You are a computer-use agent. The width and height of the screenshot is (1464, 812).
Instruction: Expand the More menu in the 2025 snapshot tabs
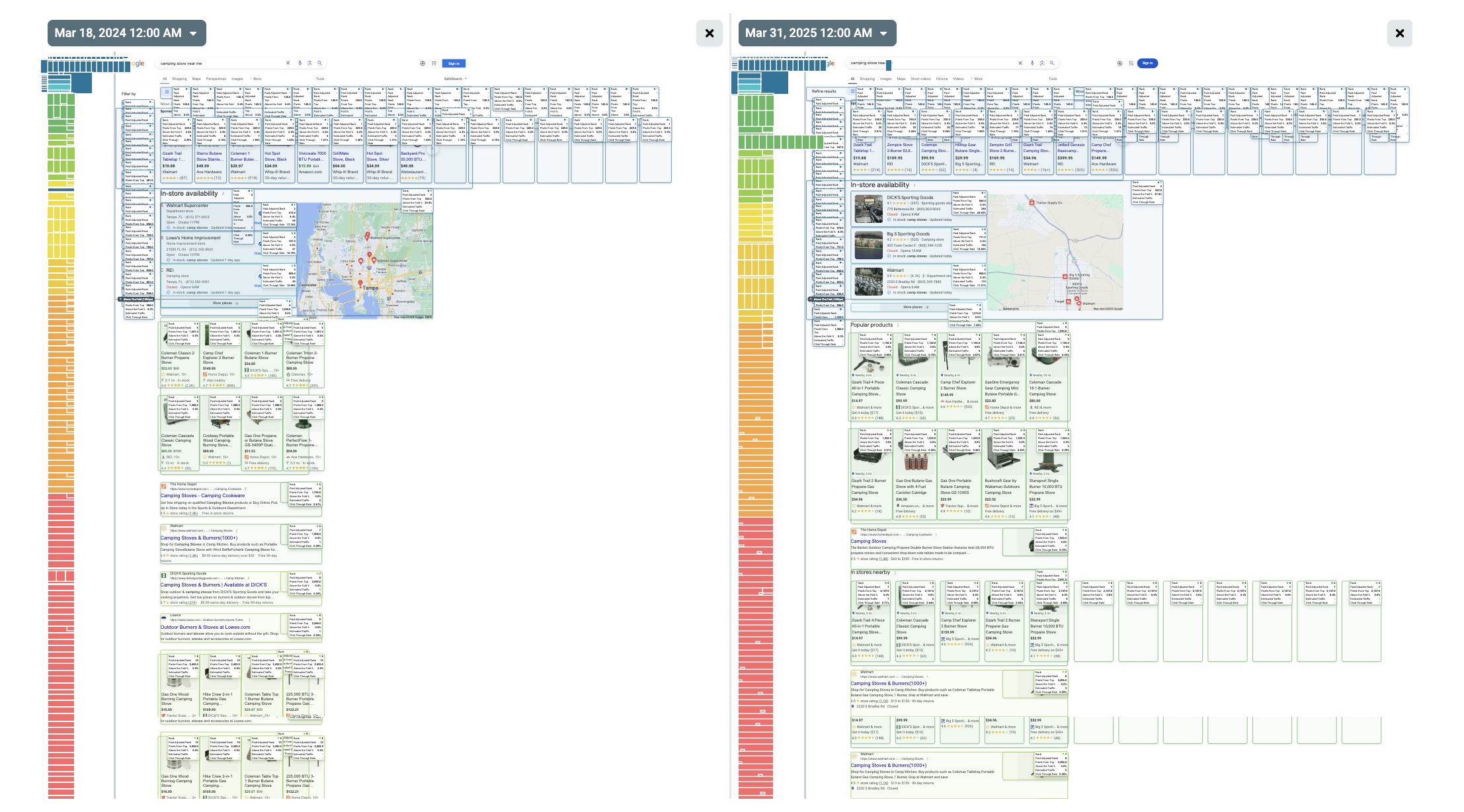tap(977, 79)
